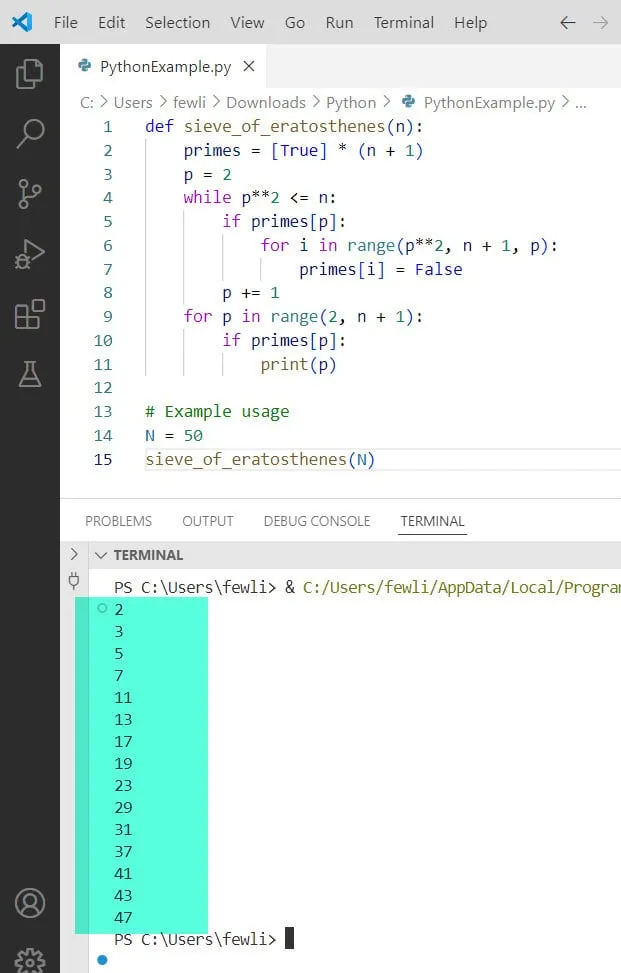Open the Run and Debug view
The height and width of the screenshot is (973, 621).
[x=30, y=254]
